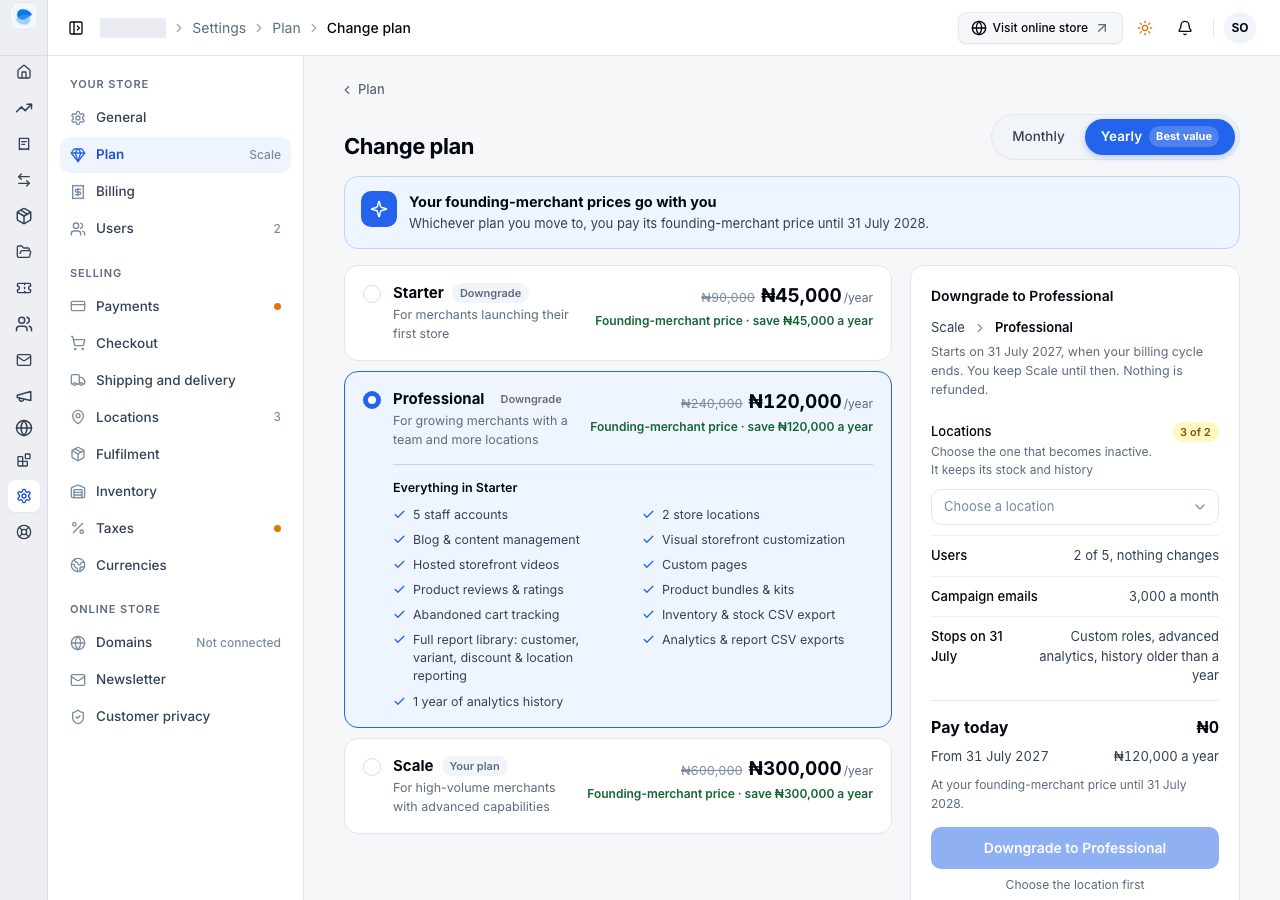This screenshot has width=1280, height=900.
Task: Click Settings in the breadcrumb
Action: click(x=219, y=28)
